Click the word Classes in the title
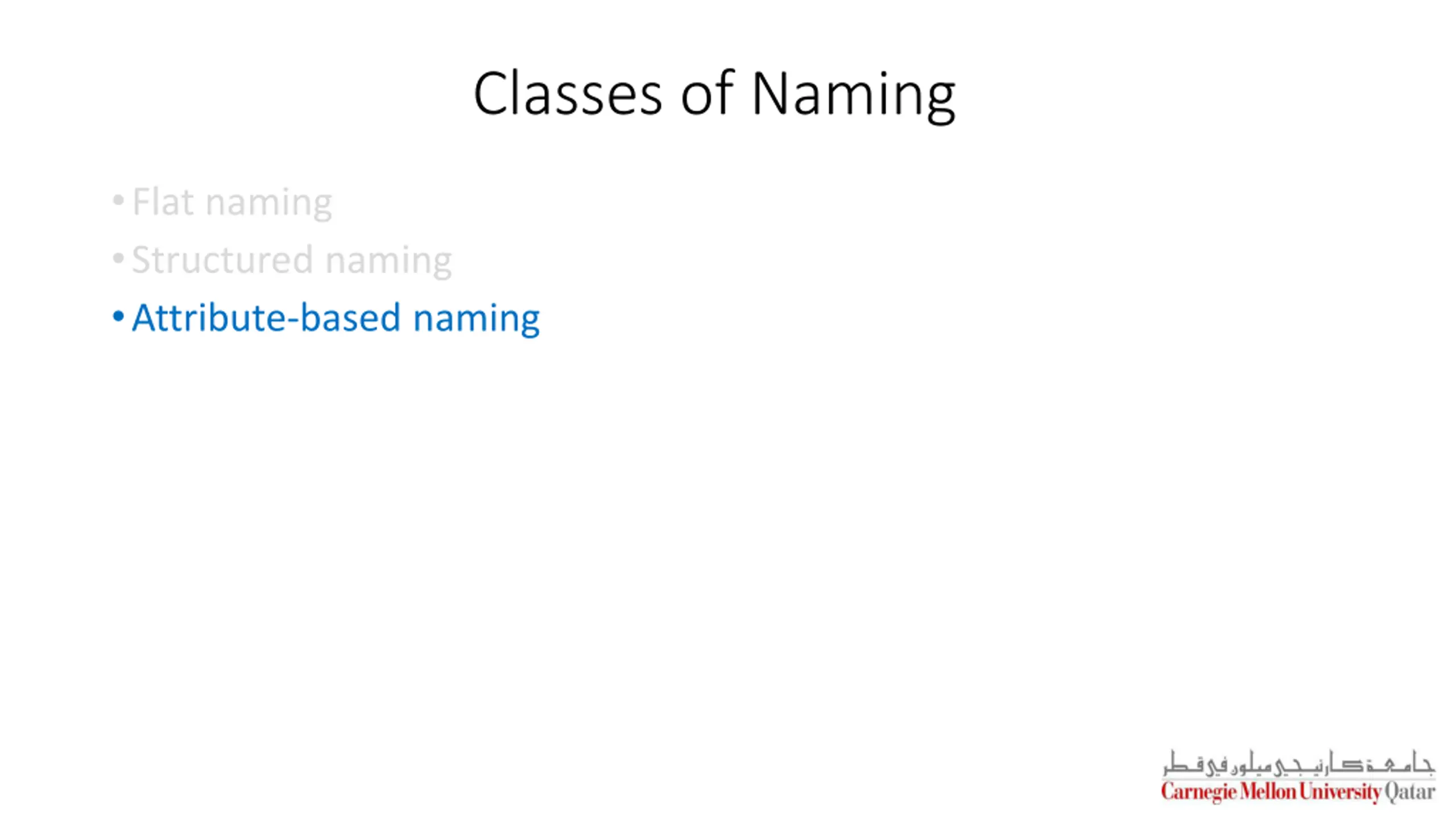Viewport: 1456px width, 819px height. tap(568, 94)
